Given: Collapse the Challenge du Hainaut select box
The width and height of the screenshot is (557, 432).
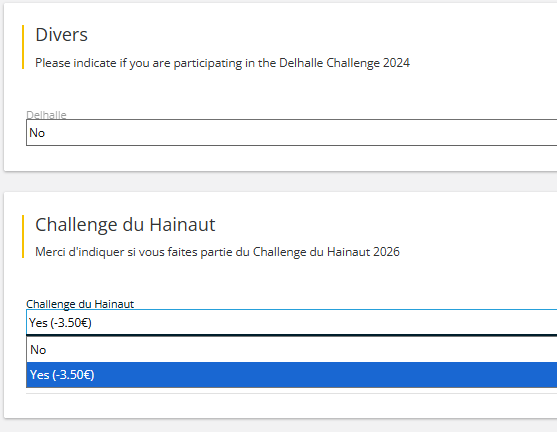Looking at the screenshot, I should pyautogui.click(x=291, y=322).
